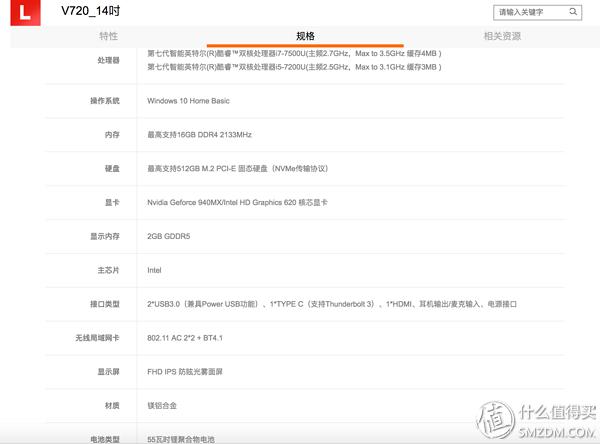Image resolution: width=600 pixels, height=444 pixels.
Task: Click the 主芯片 row label
Action: click(x=108, y=270)
